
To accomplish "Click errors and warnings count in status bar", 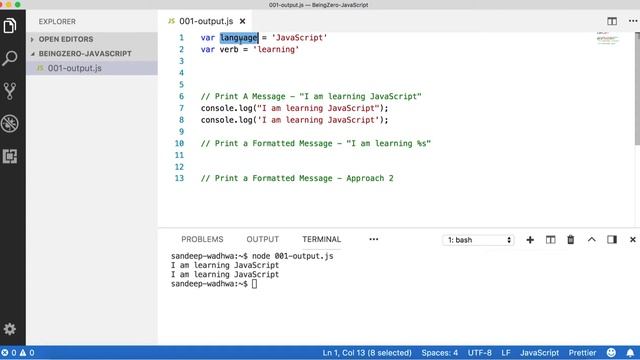I will coord(18,353).
